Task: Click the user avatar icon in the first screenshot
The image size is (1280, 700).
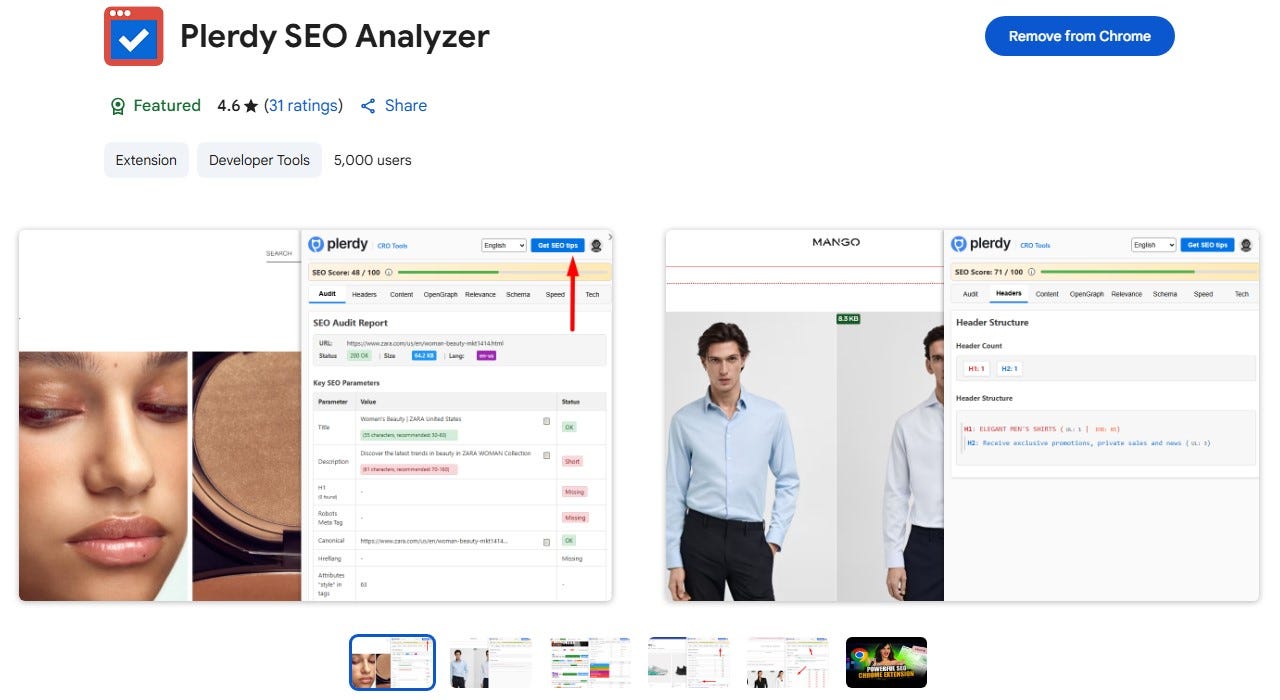Action: click(596, 245)
